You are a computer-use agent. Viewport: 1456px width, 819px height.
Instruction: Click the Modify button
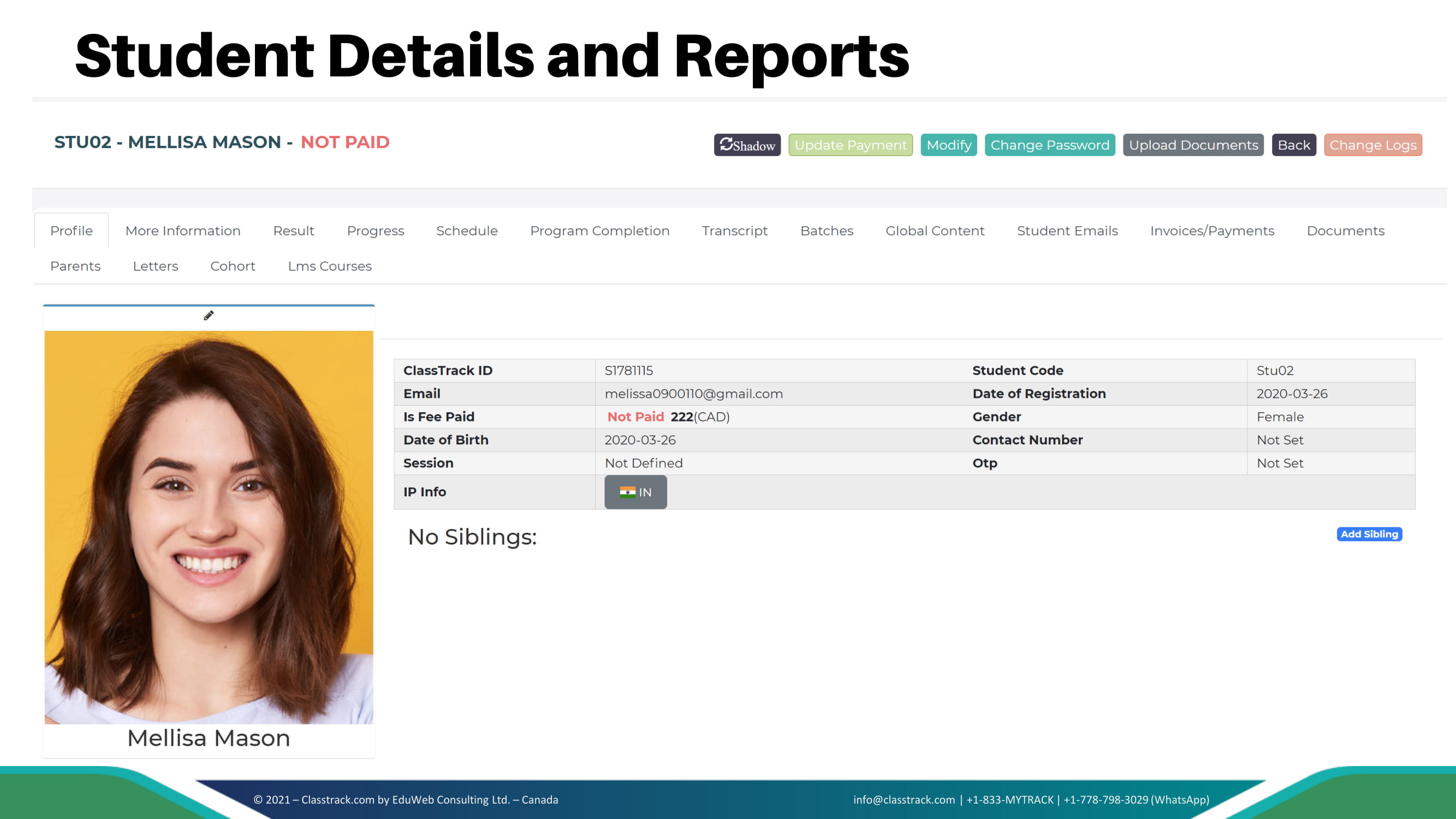[948, 145]
